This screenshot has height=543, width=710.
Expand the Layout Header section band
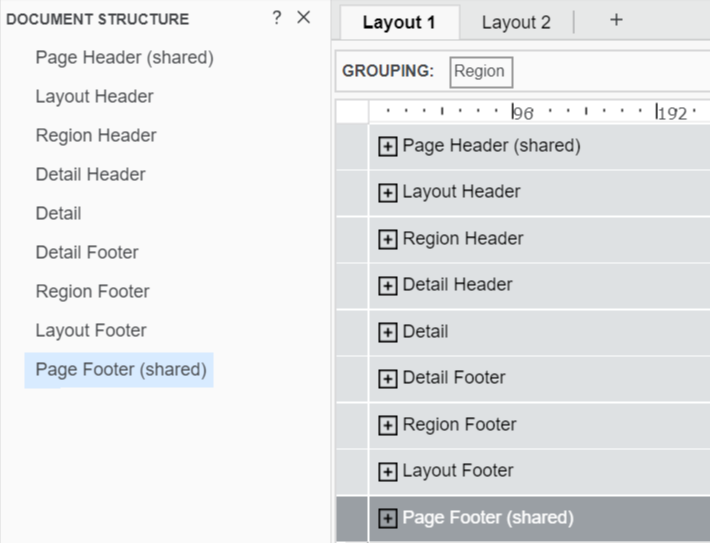tap(388, 193)
